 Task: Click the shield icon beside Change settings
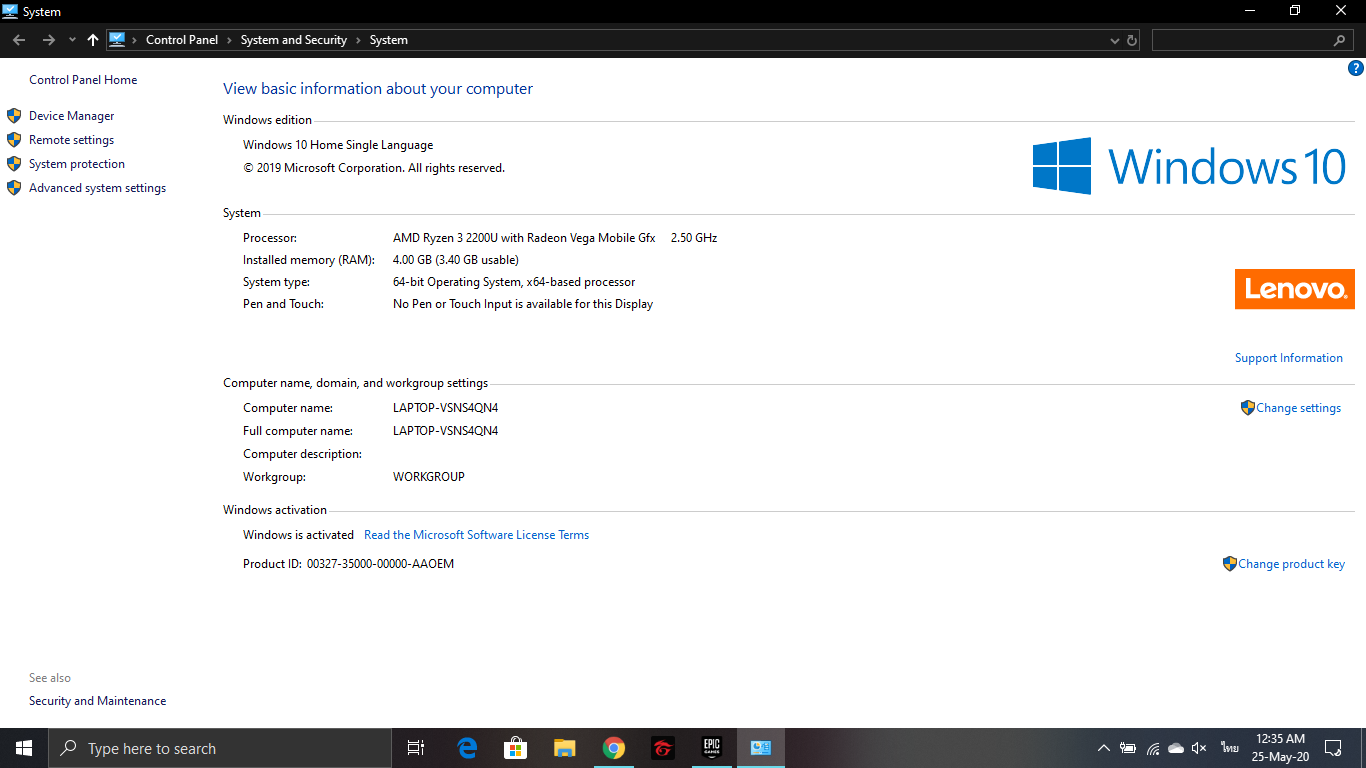(1247, 408)
